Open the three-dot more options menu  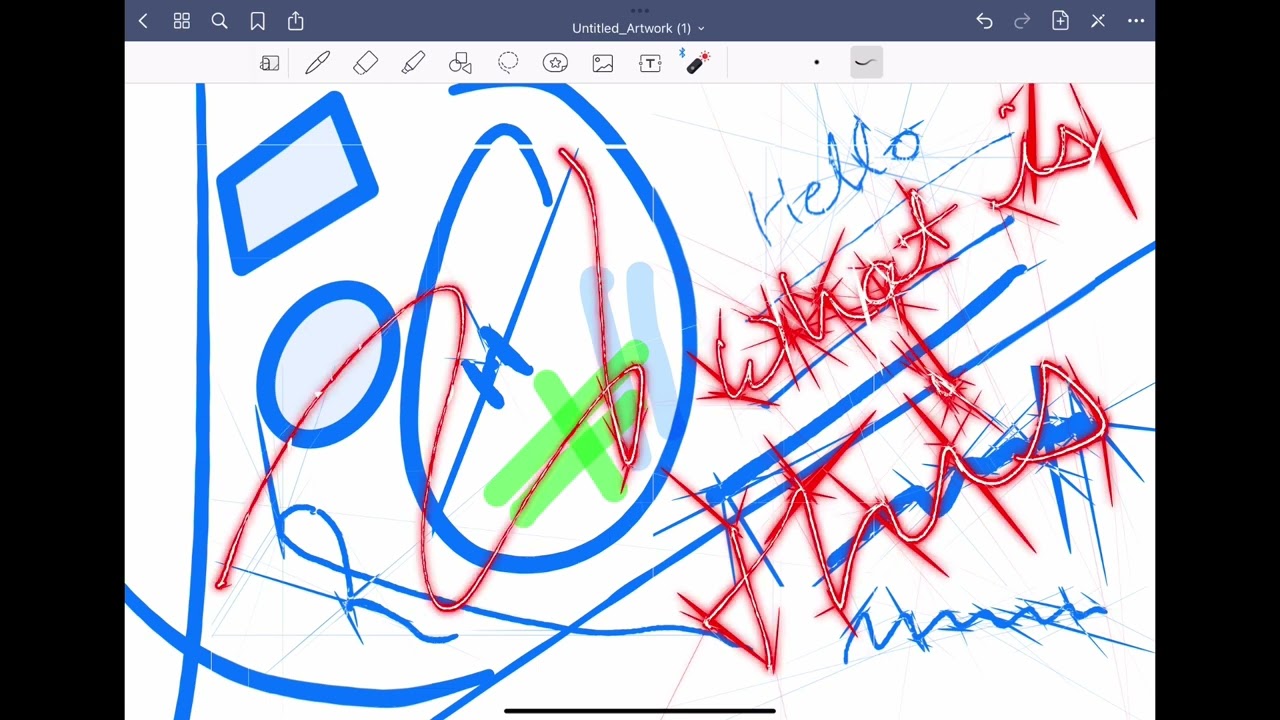tap(1136, 21)
